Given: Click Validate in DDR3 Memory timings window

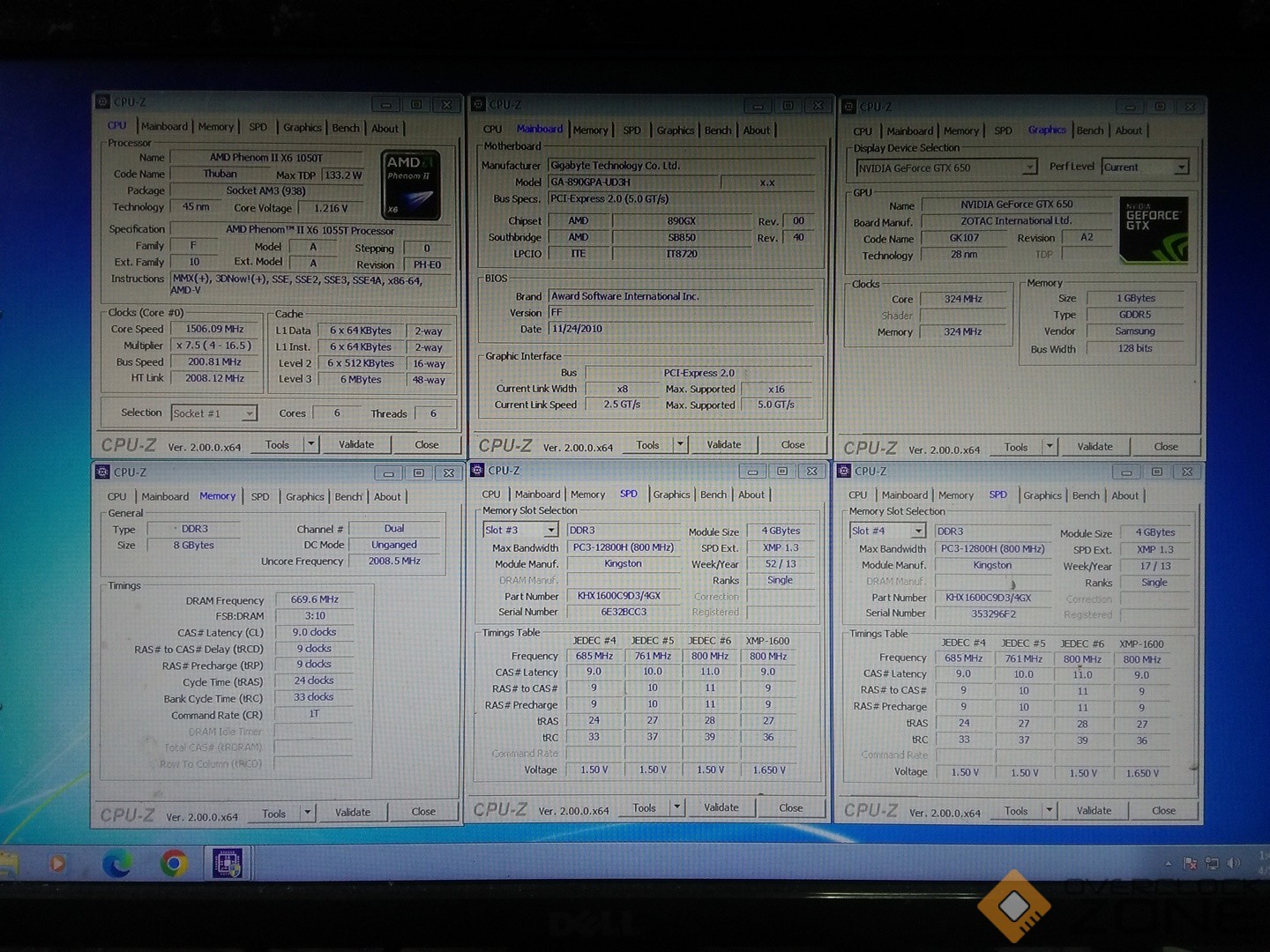Looking at the screenshot, I should tap(353, 812).
